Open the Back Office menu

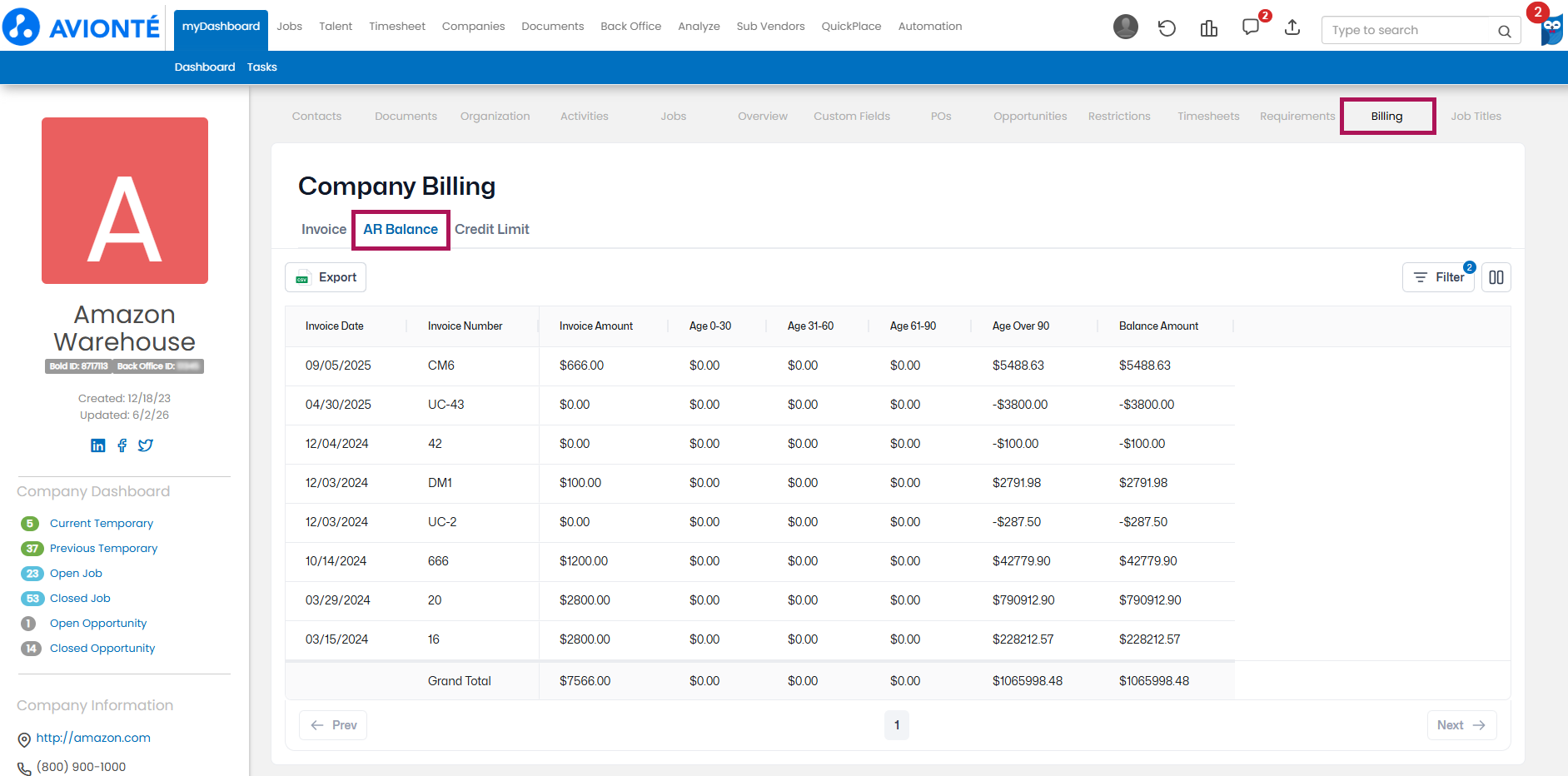(630, 27)
